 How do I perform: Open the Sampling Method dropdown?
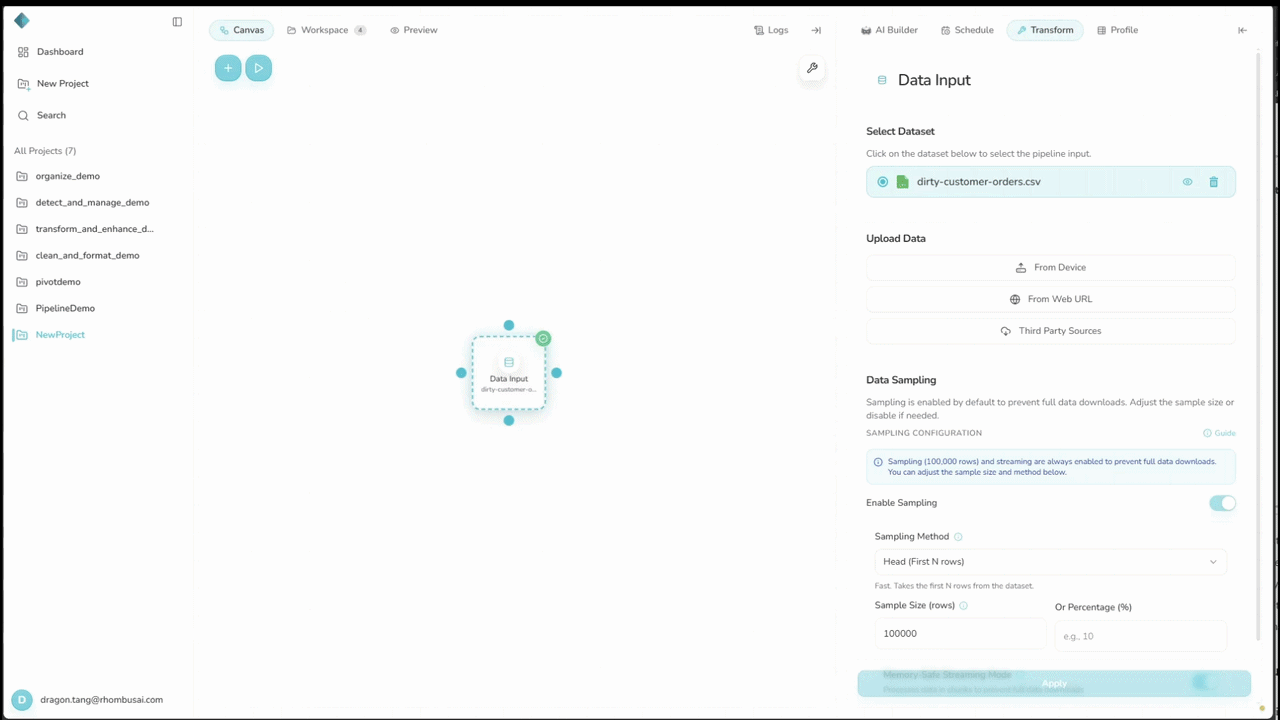1050,562
